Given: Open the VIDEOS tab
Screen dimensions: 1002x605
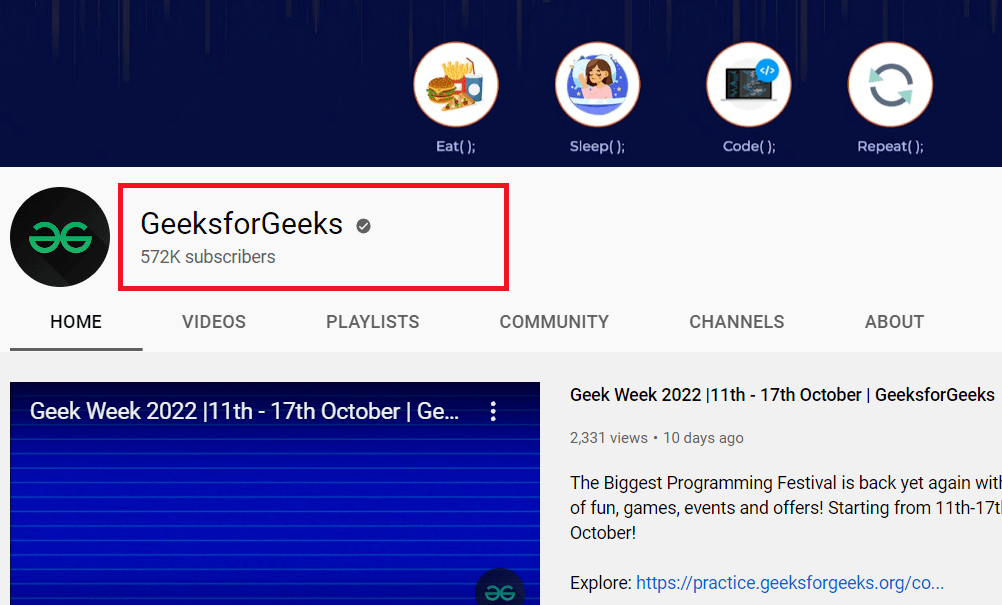Looking at the screenshot, I should tap(213, 322).
